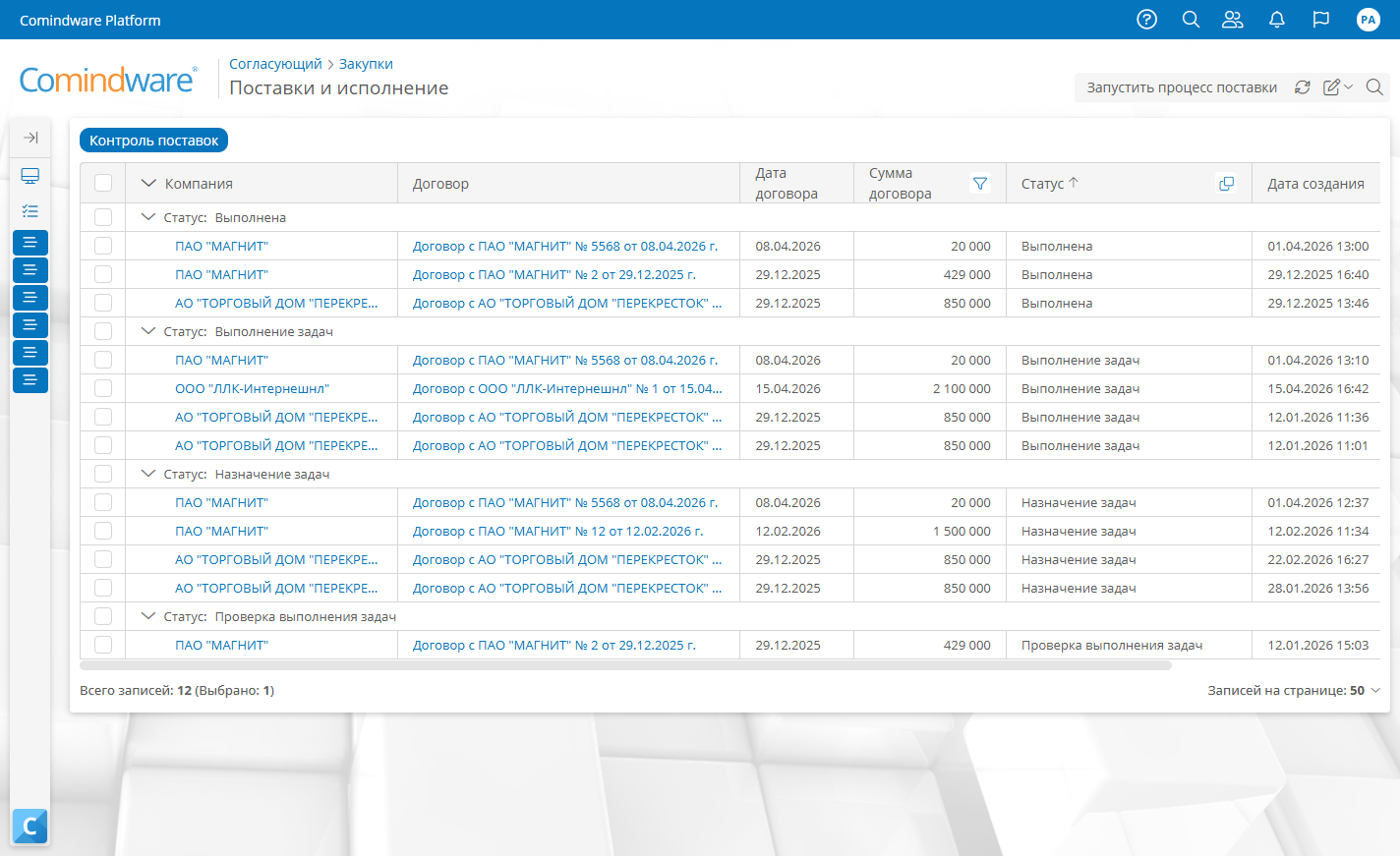The height and width of the screenshot is (856, 1400).
Task: Click the monitor icon in the sidebar
Action: (x=30, y=176)
